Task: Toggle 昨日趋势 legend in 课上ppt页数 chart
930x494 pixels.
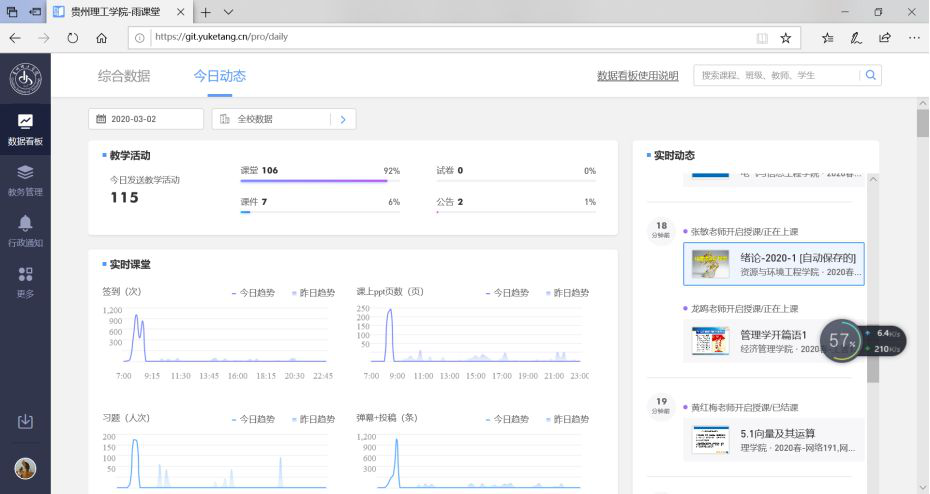Action: 566,293
